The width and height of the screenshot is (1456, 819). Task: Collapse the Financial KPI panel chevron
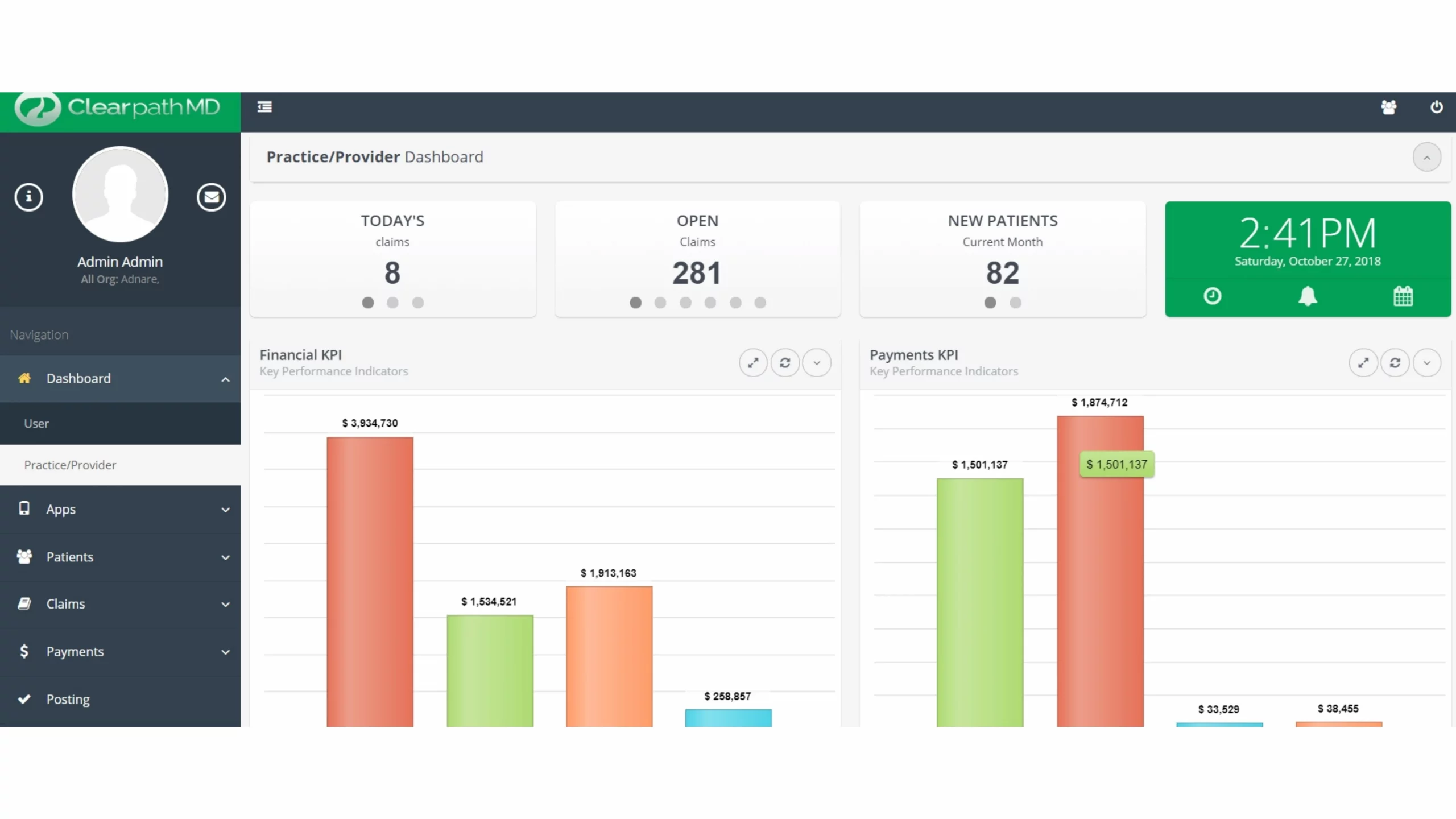pos(817,363)
